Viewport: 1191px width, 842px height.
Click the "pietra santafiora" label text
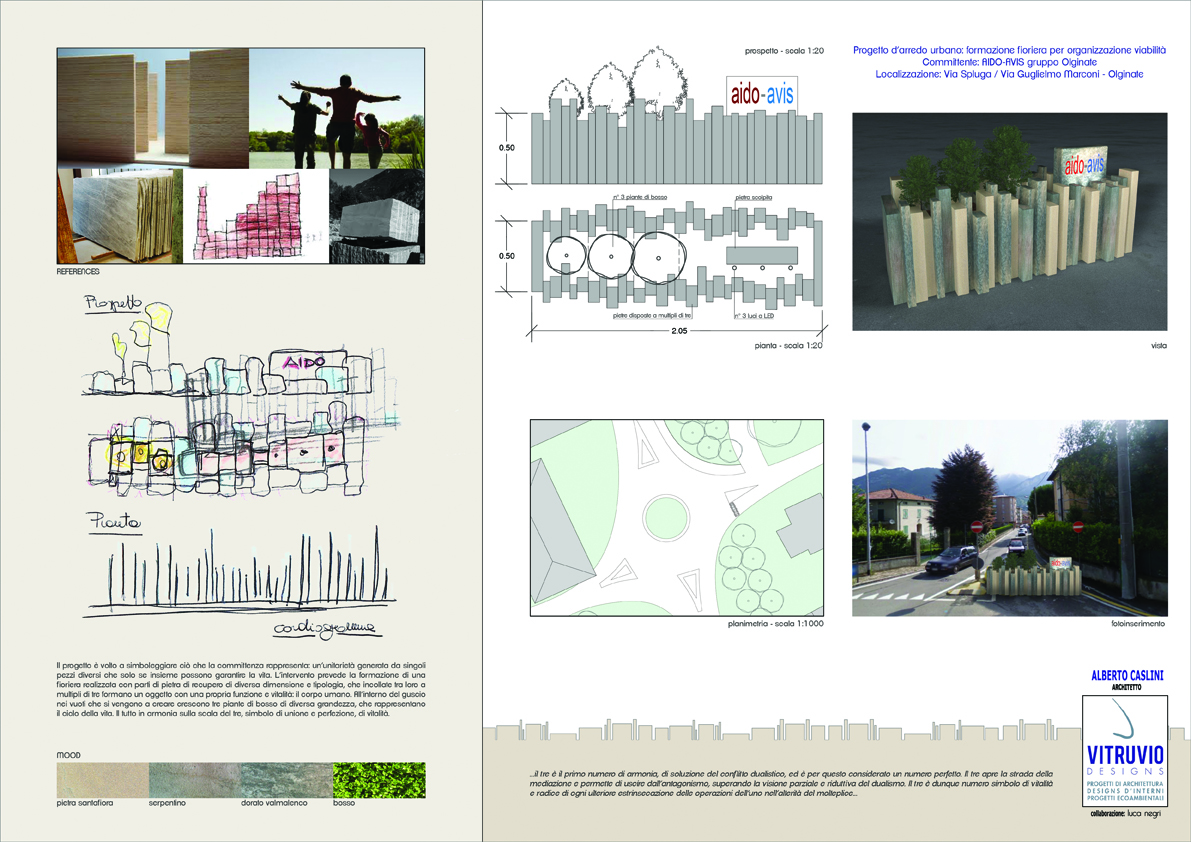point(85,803)
